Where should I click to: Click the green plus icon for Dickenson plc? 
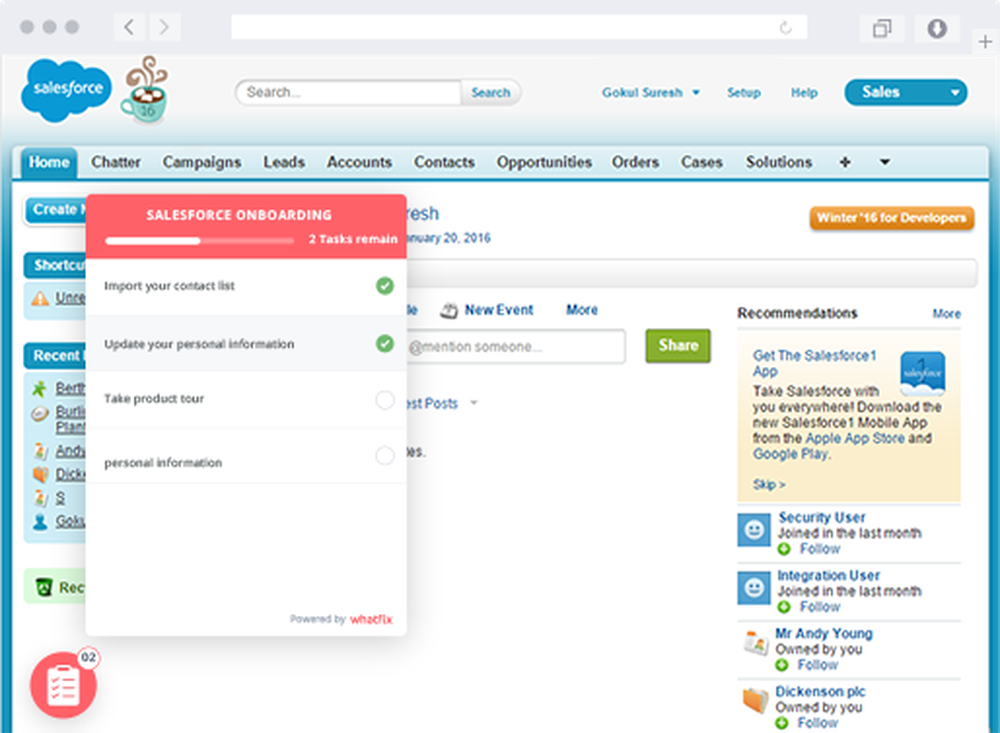782,723
